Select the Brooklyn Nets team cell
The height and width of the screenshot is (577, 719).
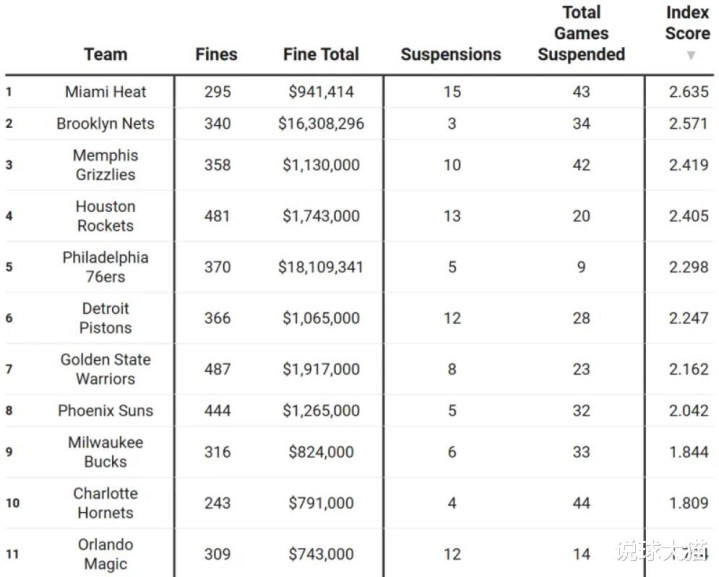point(105,124)
